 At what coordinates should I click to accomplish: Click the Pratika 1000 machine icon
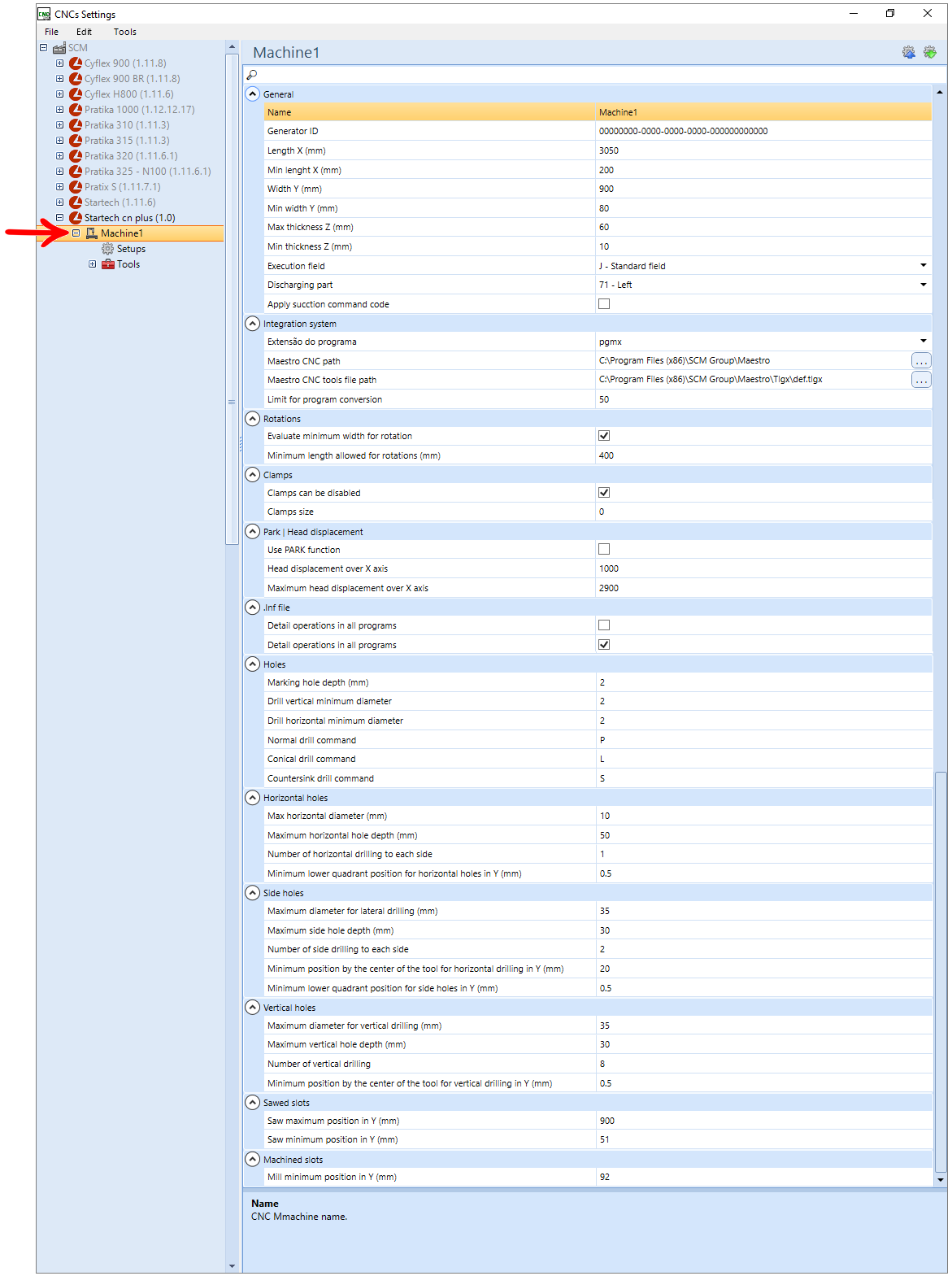76,110
